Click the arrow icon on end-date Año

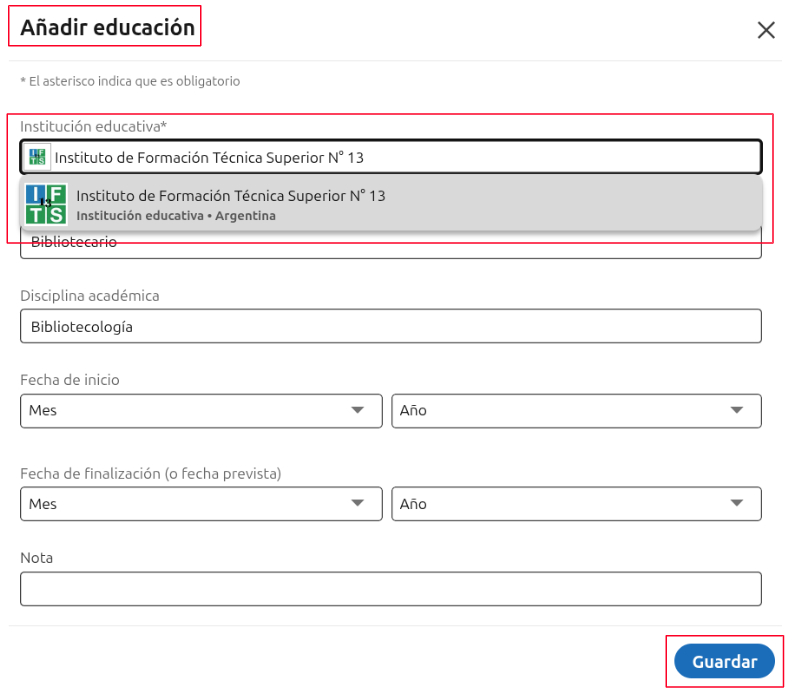point(737,504)
